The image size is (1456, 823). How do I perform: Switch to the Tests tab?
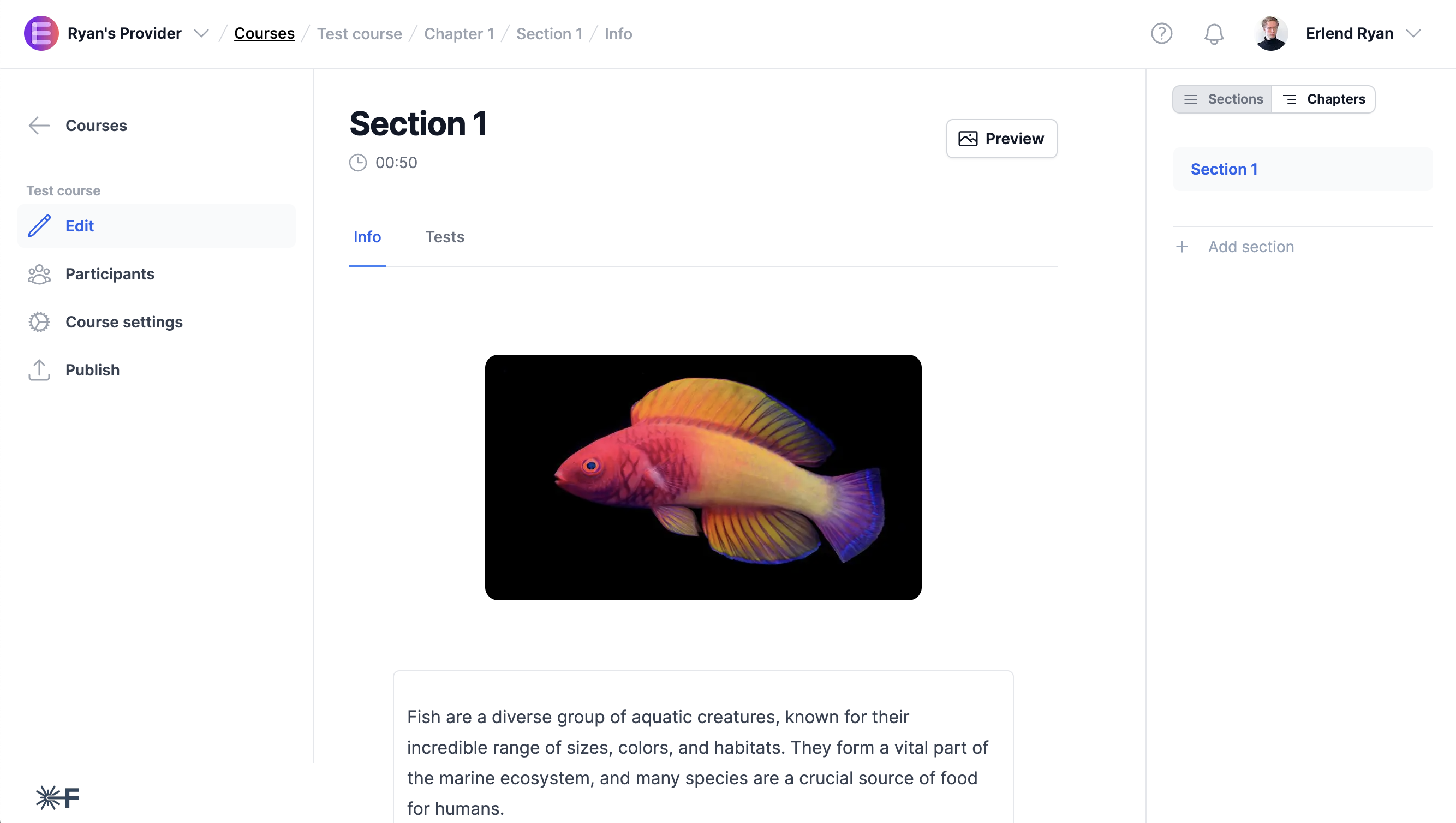click(445, 237)
